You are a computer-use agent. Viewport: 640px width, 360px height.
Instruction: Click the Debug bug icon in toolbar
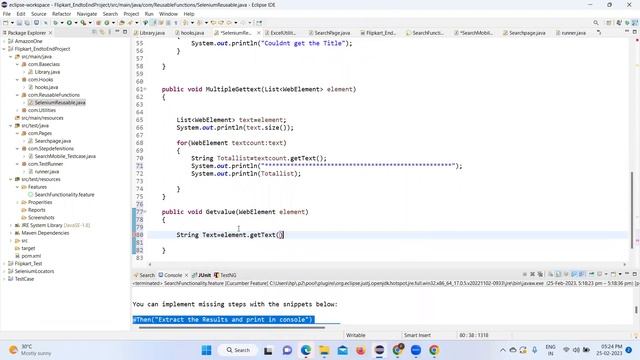point(56,23)
